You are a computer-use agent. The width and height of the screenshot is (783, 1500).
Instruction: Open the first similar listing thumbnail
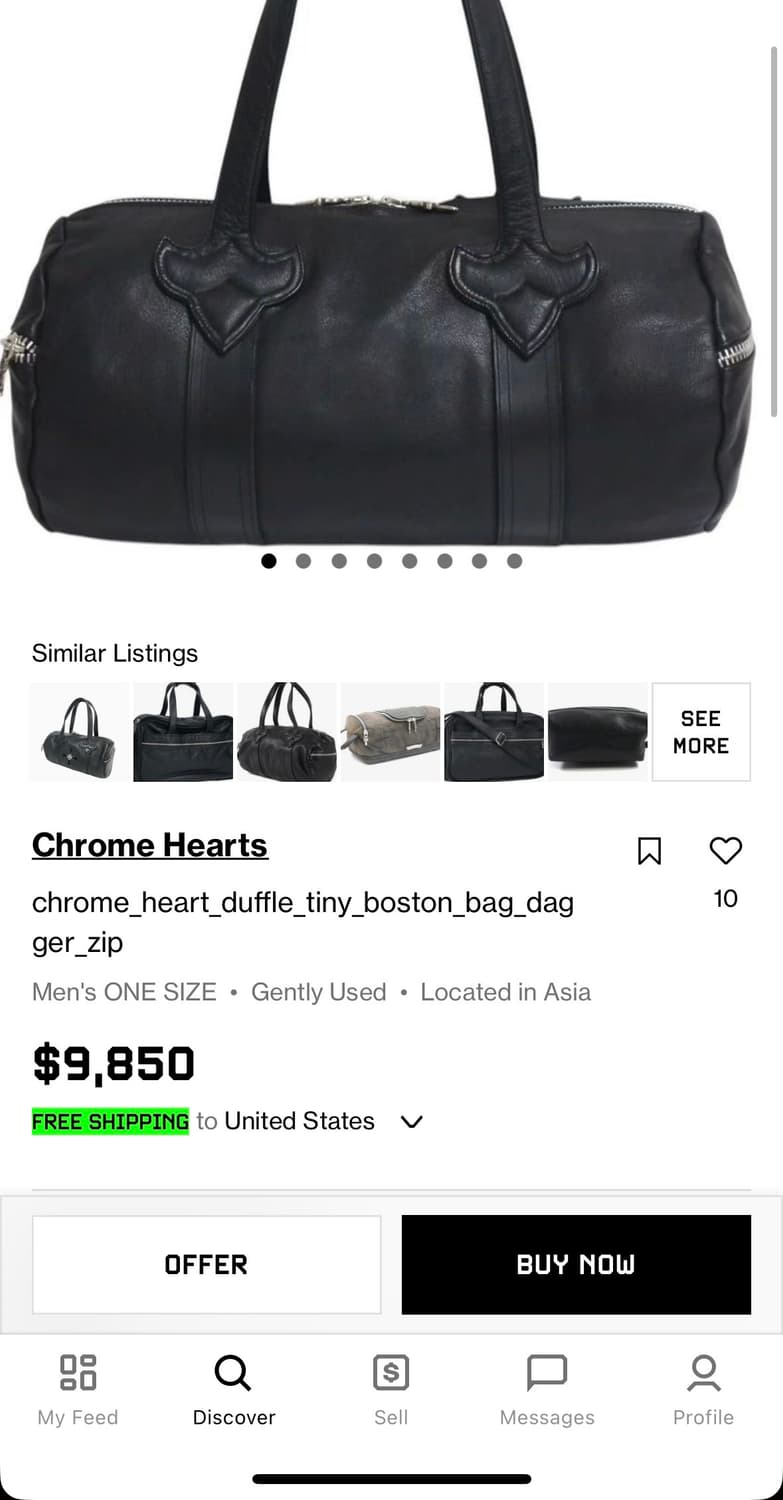(80, 732)
